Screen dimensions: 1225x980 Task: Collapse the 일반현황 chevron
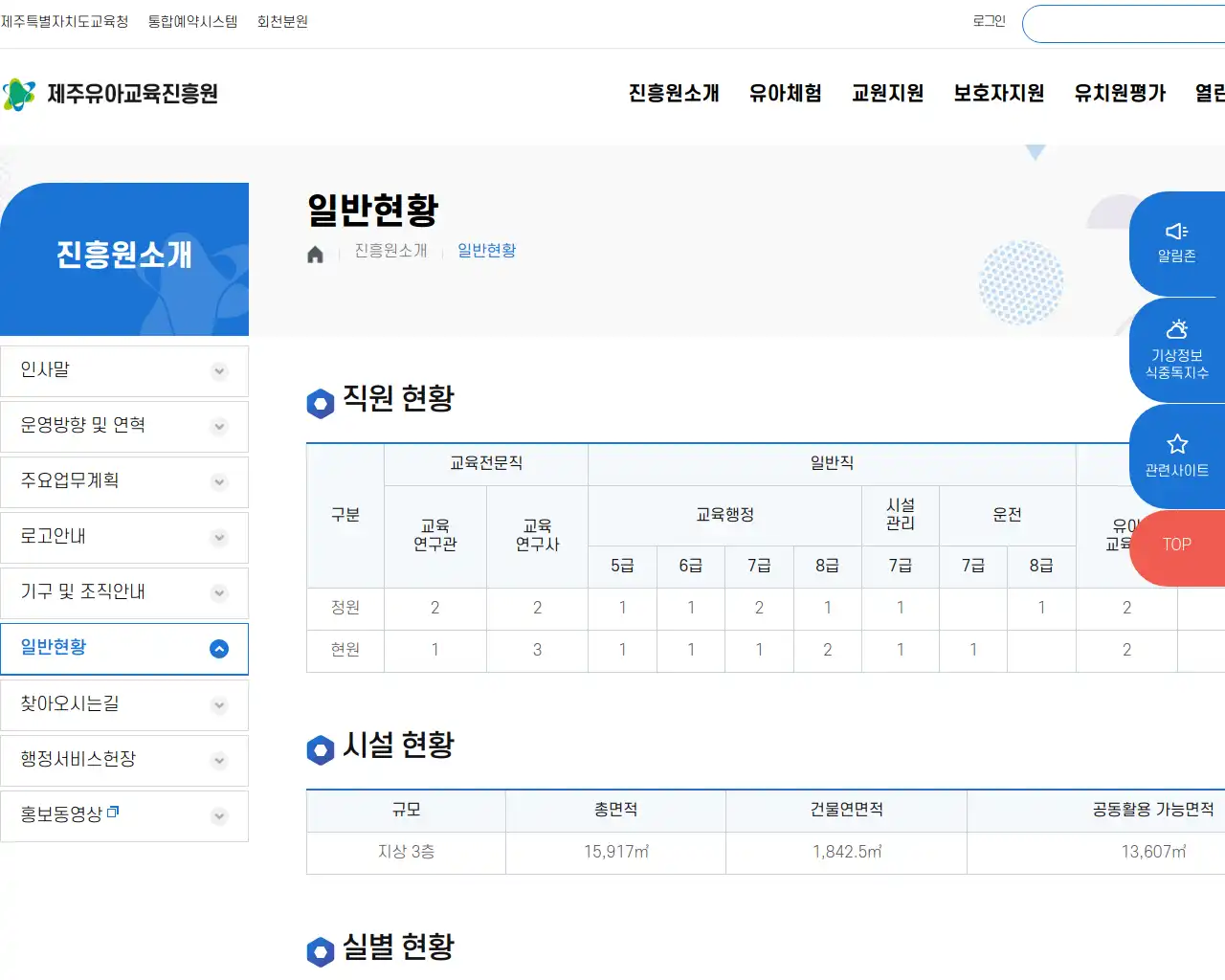(219, 649)
